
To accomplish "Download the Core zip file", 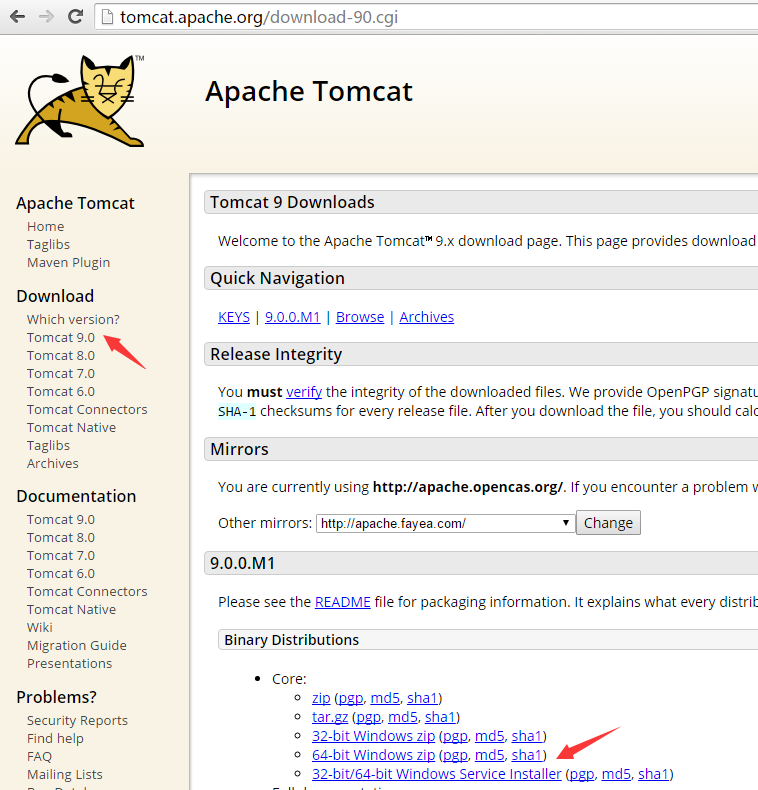I will pos(321,698).
